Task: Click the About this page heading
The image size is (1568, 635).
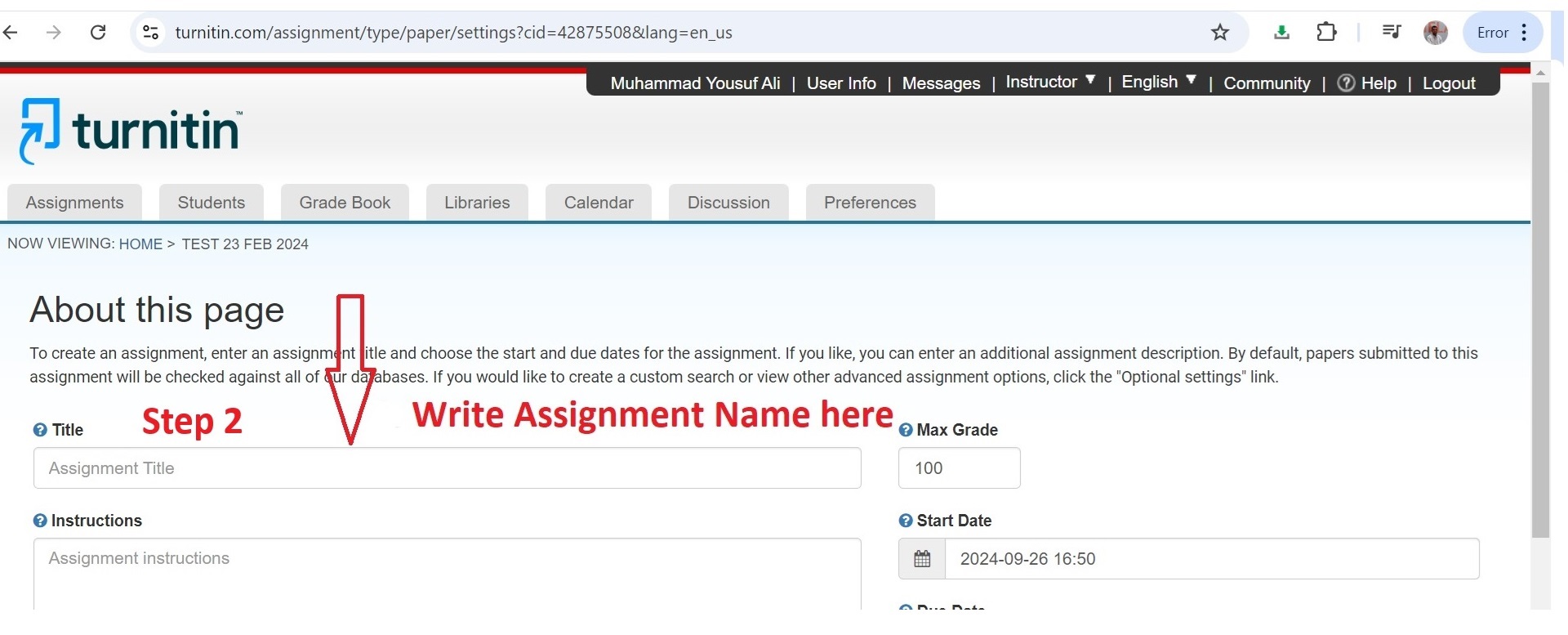Action: (x=157, y=311)
